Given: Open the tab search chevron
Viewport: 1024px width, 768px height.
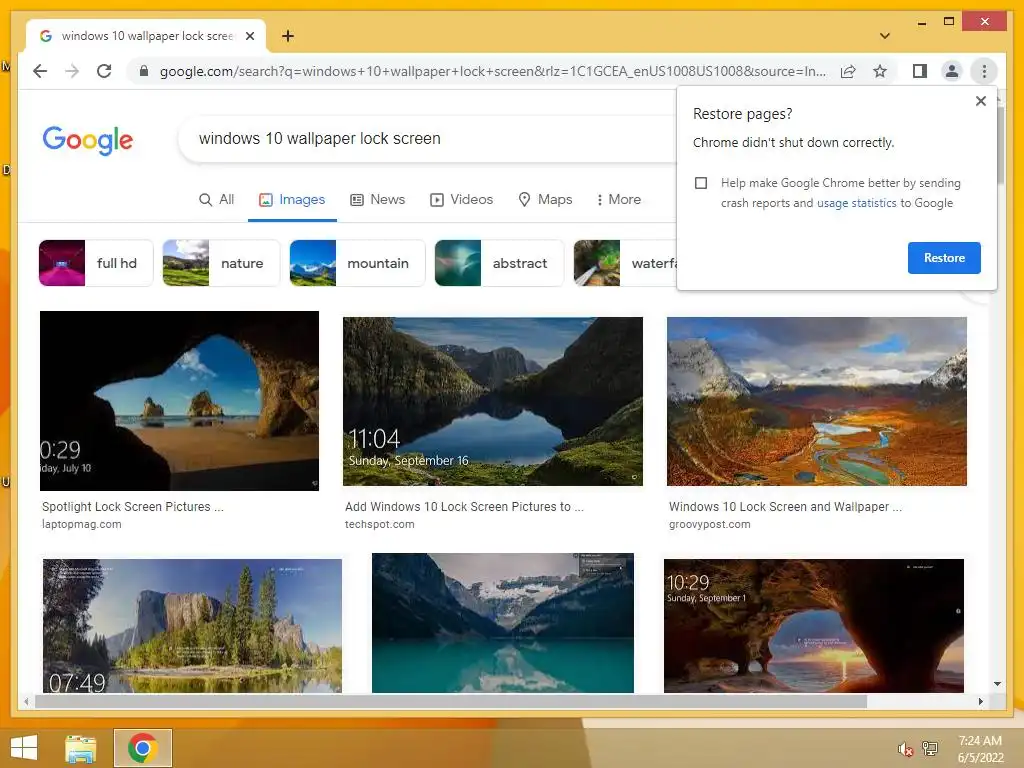Looking at the screenshot, I should [x=885, y=36].
